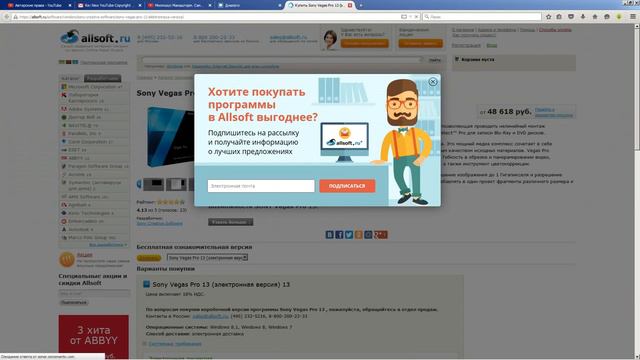The height and width of the screenshot is (360, 640).
Task: Click the email field in the popup
Action: (261, 186)
